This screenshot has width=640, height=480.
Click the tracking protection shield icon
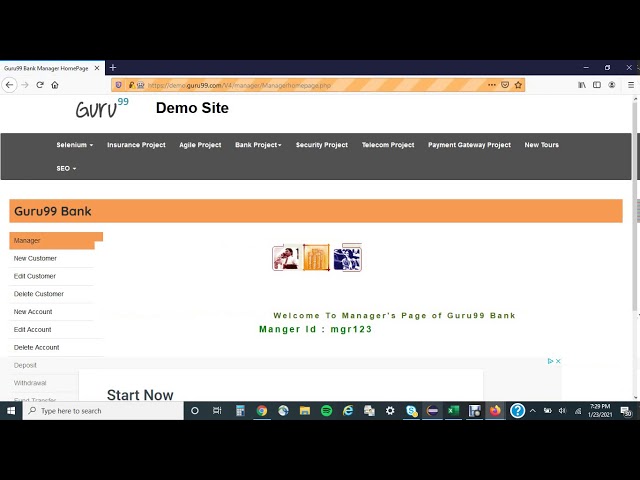[x=118, y=85]
